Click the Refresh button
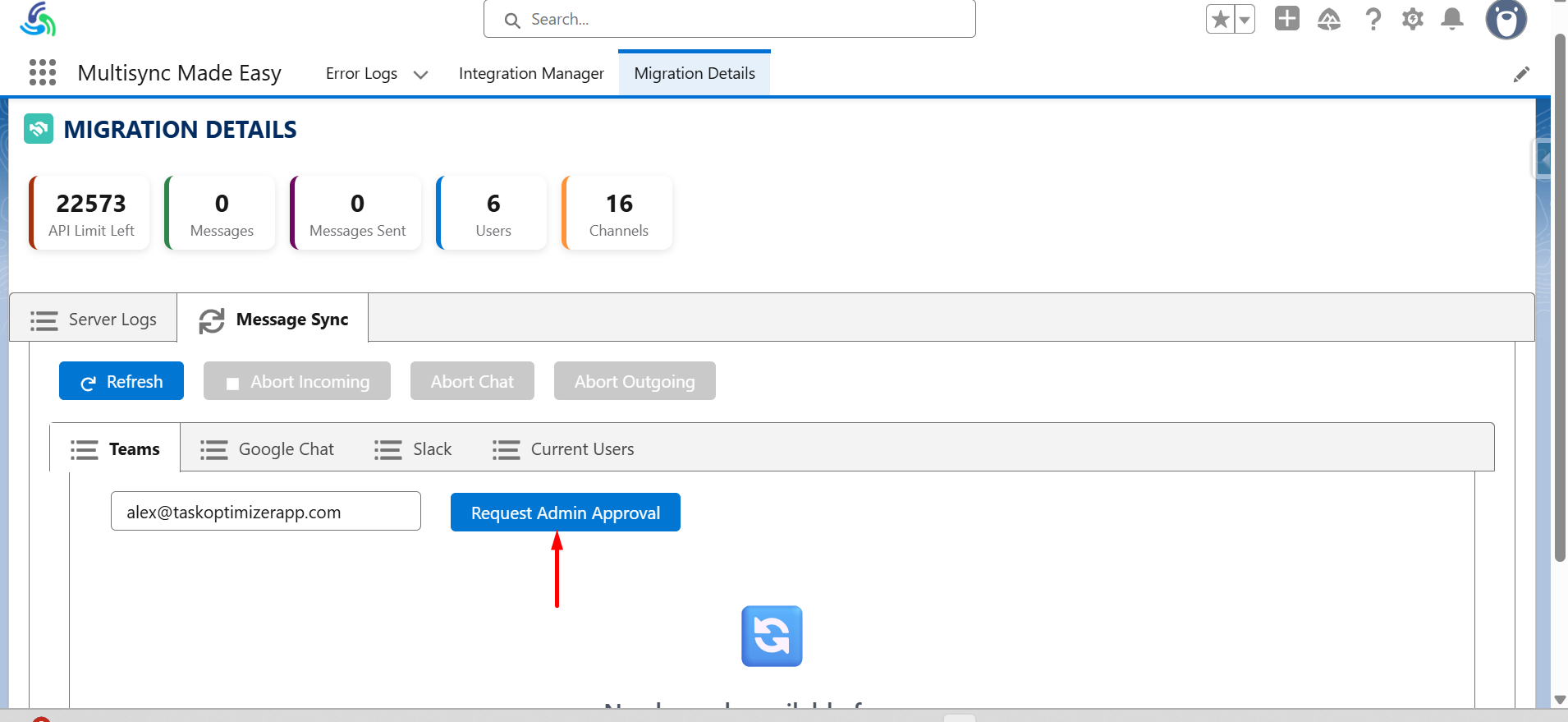1568x722 pixels. point(121,381)
